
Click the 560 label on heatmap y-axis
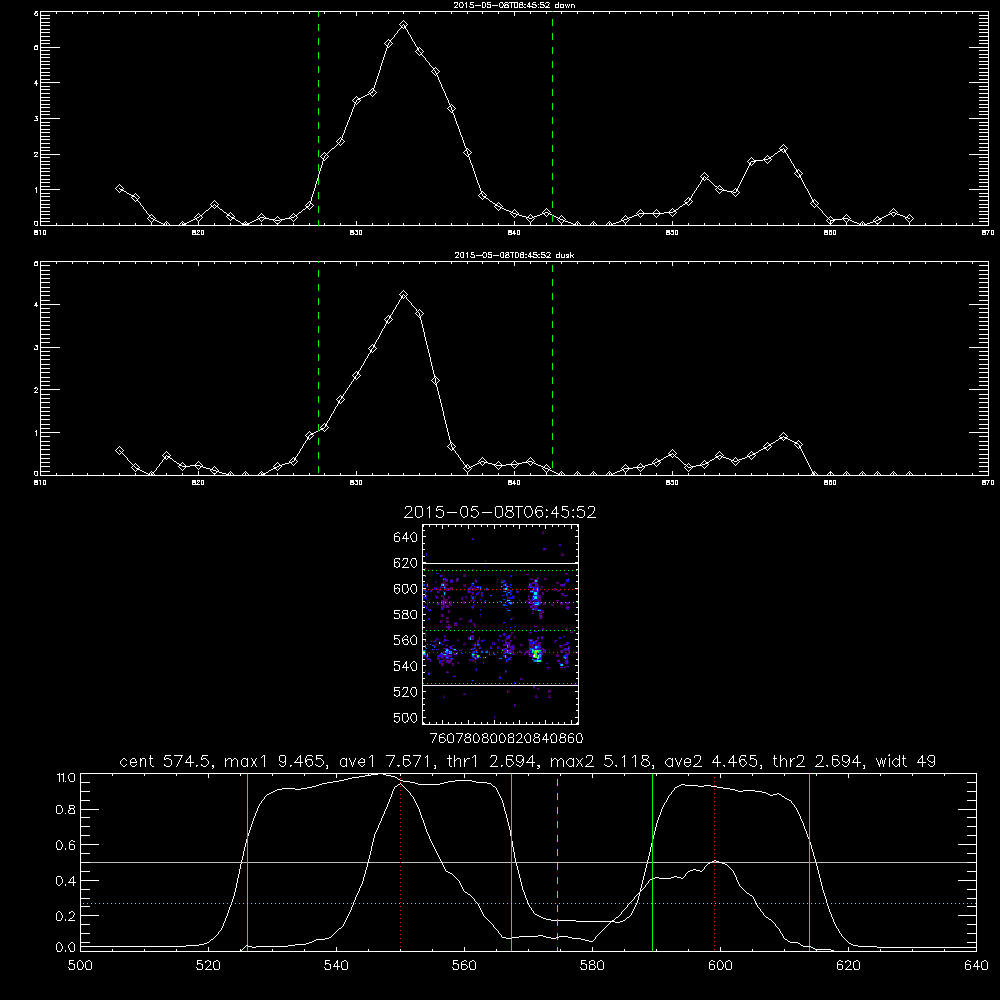(x=406, y=640)
